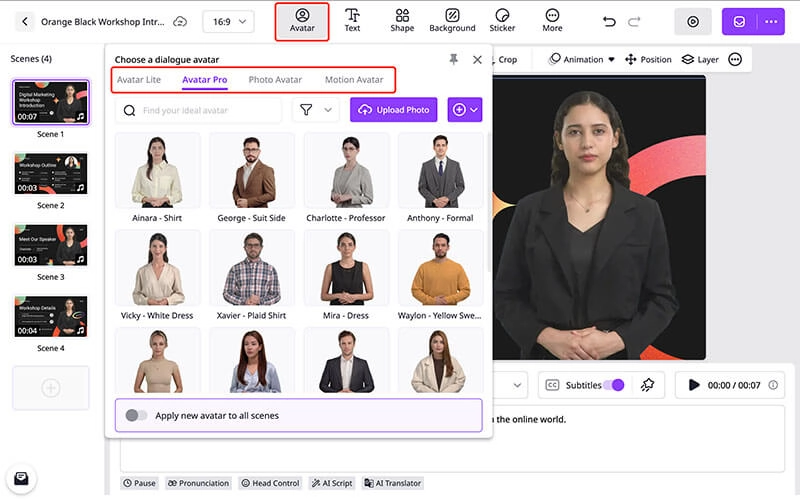This screenshot has height=500, width=800.
Task: Open the Layer tool
Action: [x=700, y=60]
